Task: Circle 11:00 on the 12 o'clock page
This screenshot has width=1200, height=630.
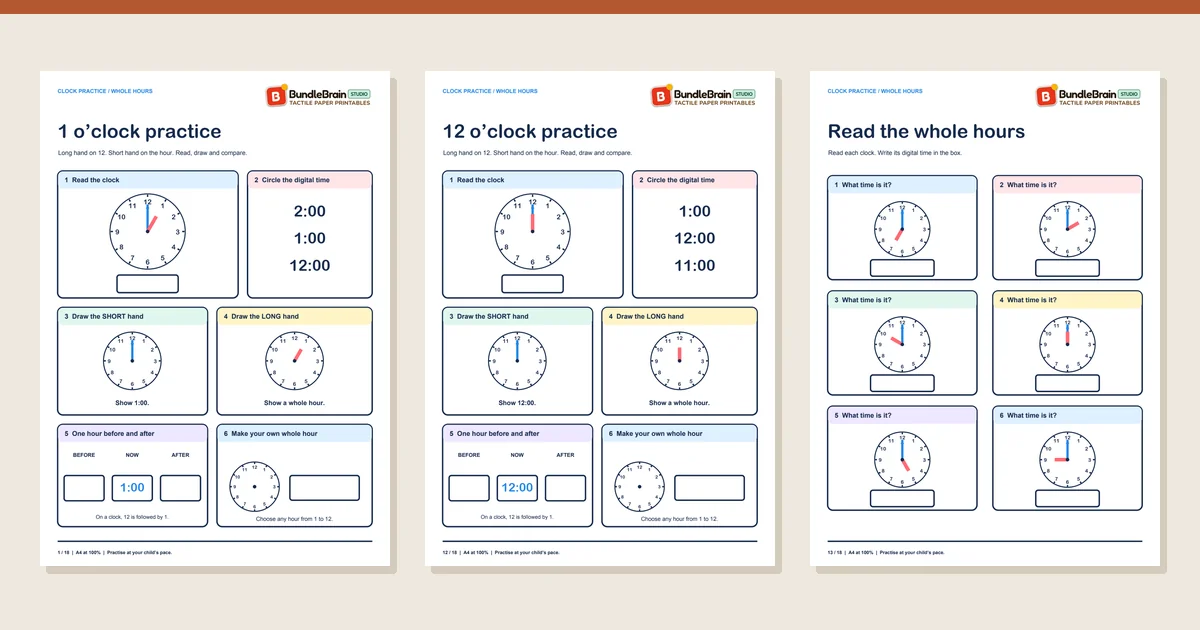Action: [x=695, y=265]
